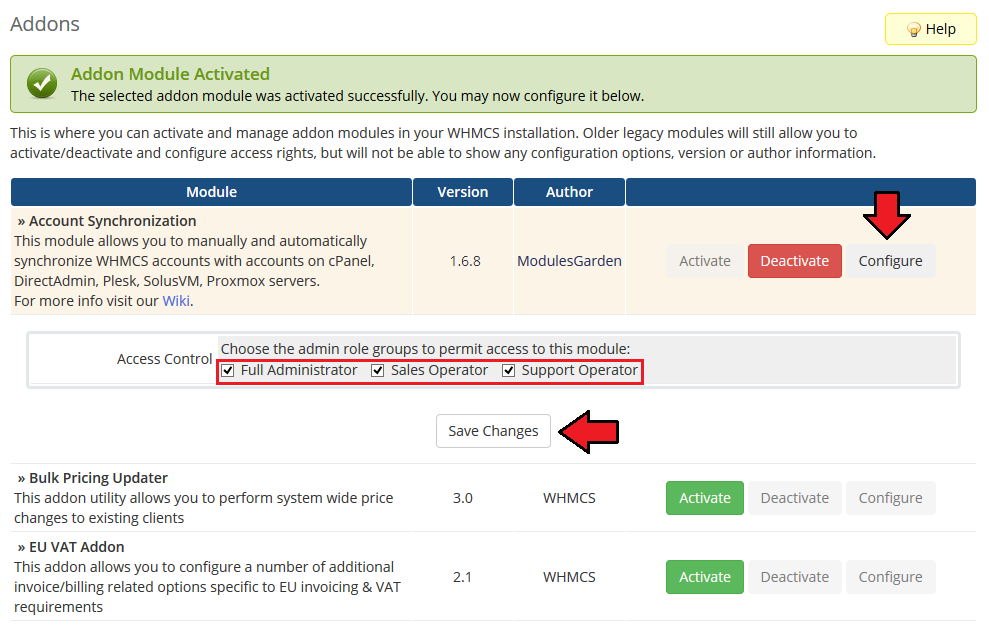989x625 pixels.
Task: Click the greyed Configure for EU VAT Addon
Action: [890, 577]
